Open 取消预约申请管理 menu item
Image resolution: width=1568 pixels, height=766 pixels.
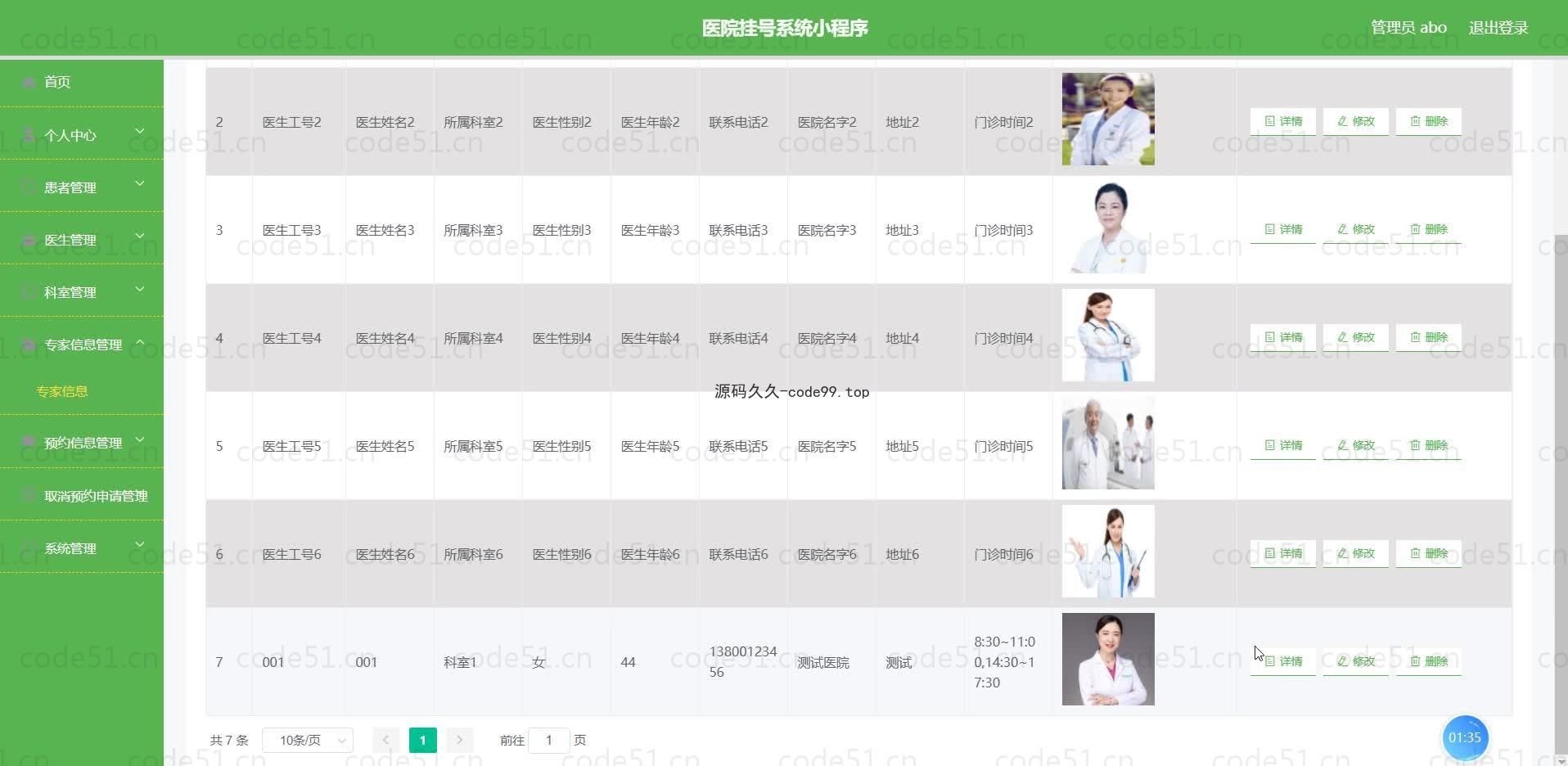[82, 496]
